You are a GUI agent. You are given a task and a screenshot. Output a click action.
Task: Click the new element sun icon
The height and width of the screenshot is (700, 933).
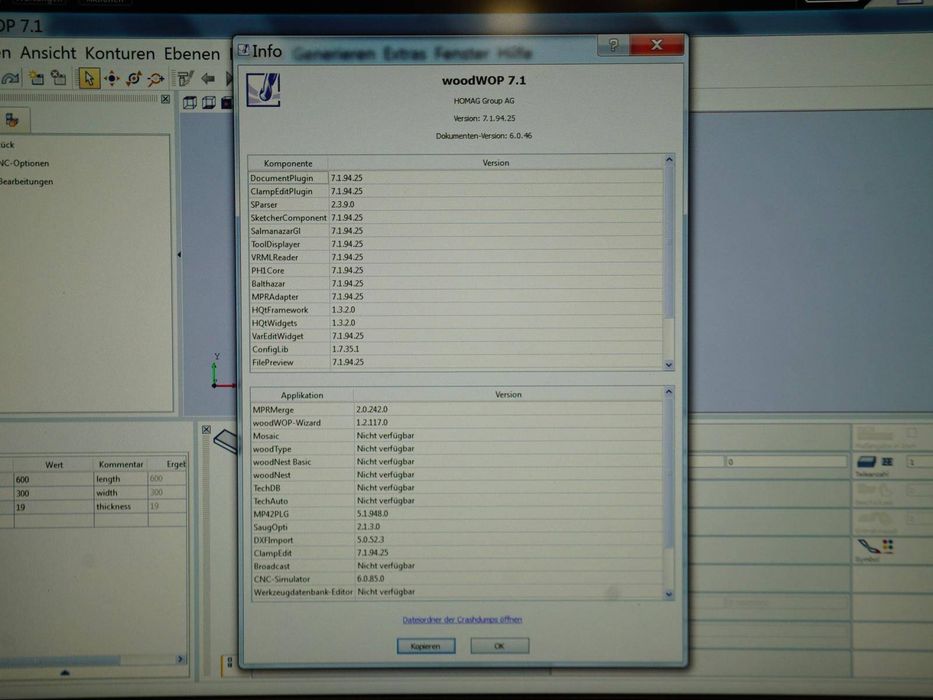point(36,77)
